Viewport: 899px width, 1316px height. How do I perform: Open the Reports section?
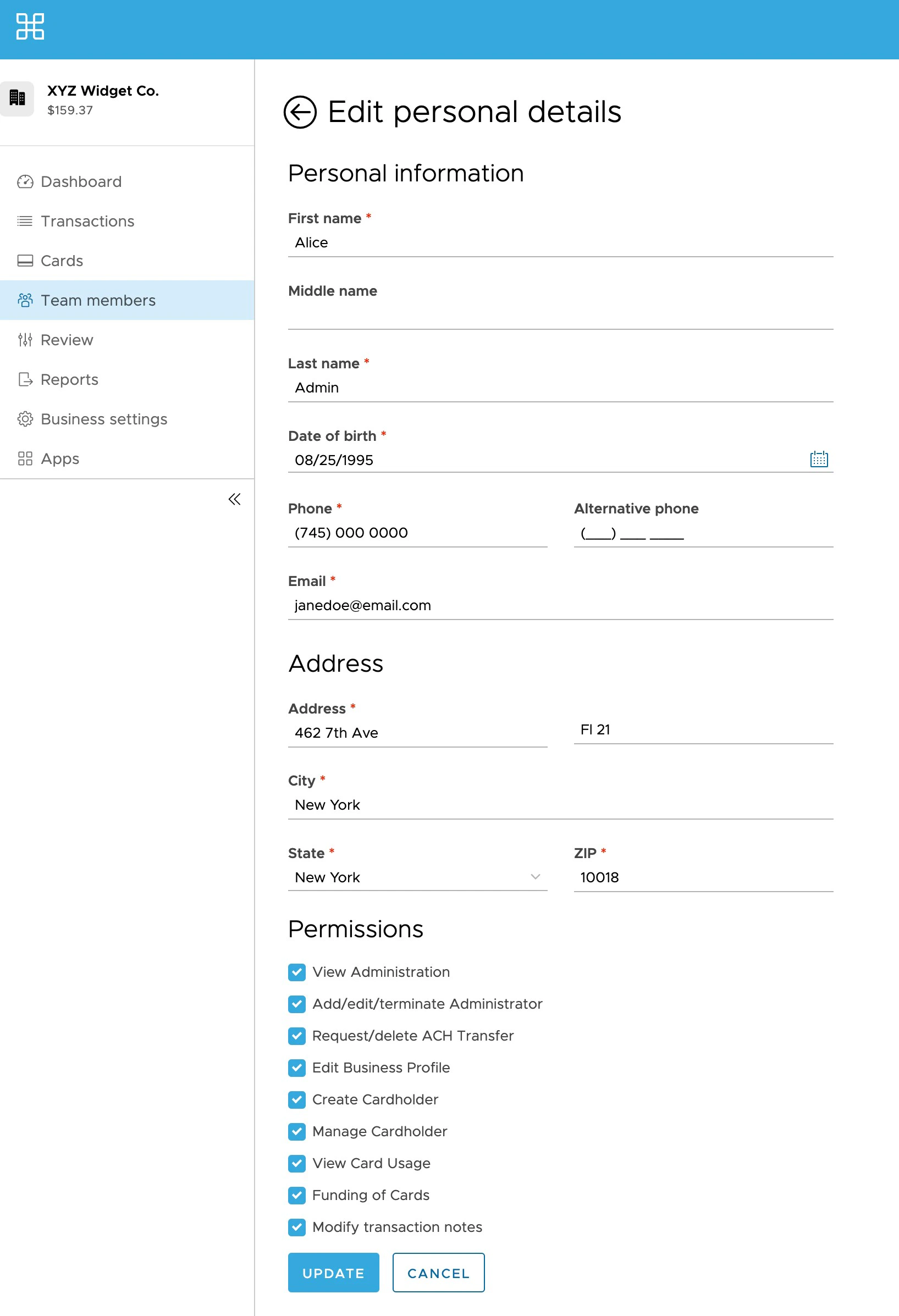coord(127,379)
